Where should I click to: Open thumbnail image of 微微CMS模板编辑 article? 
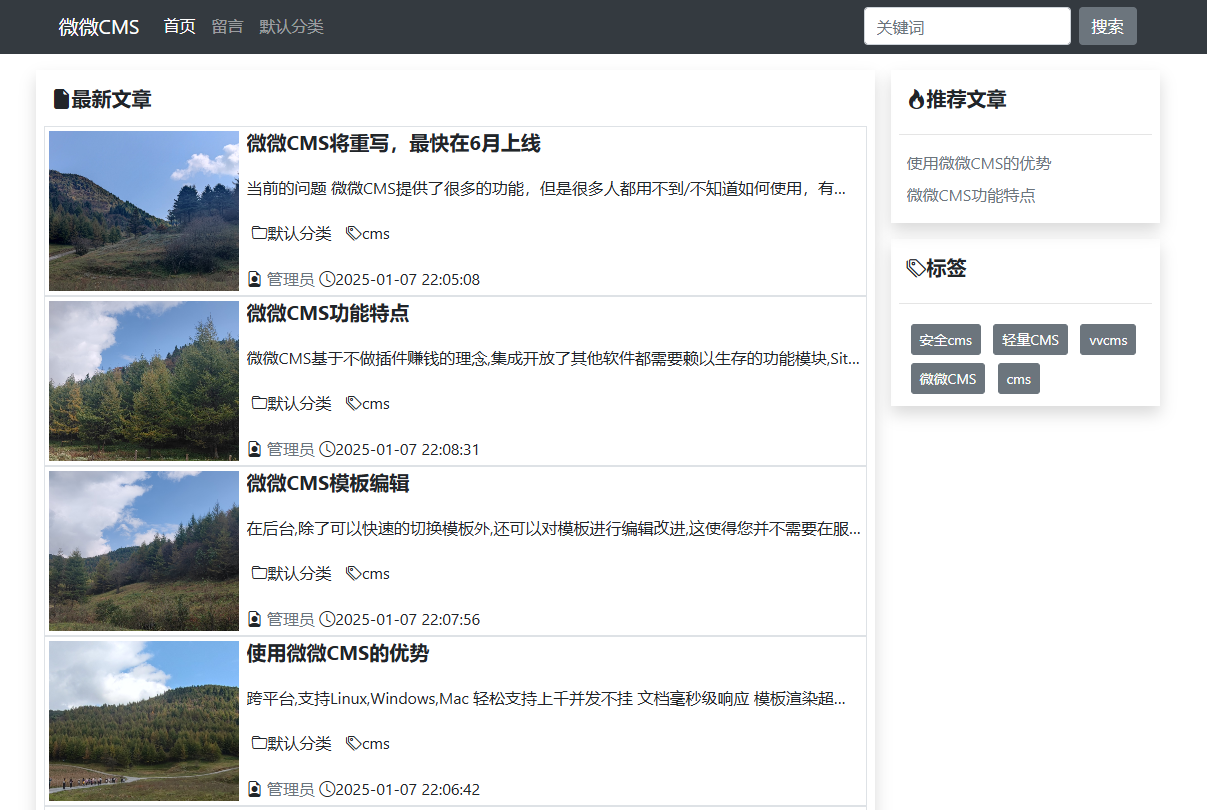click(x=144, y=551)
